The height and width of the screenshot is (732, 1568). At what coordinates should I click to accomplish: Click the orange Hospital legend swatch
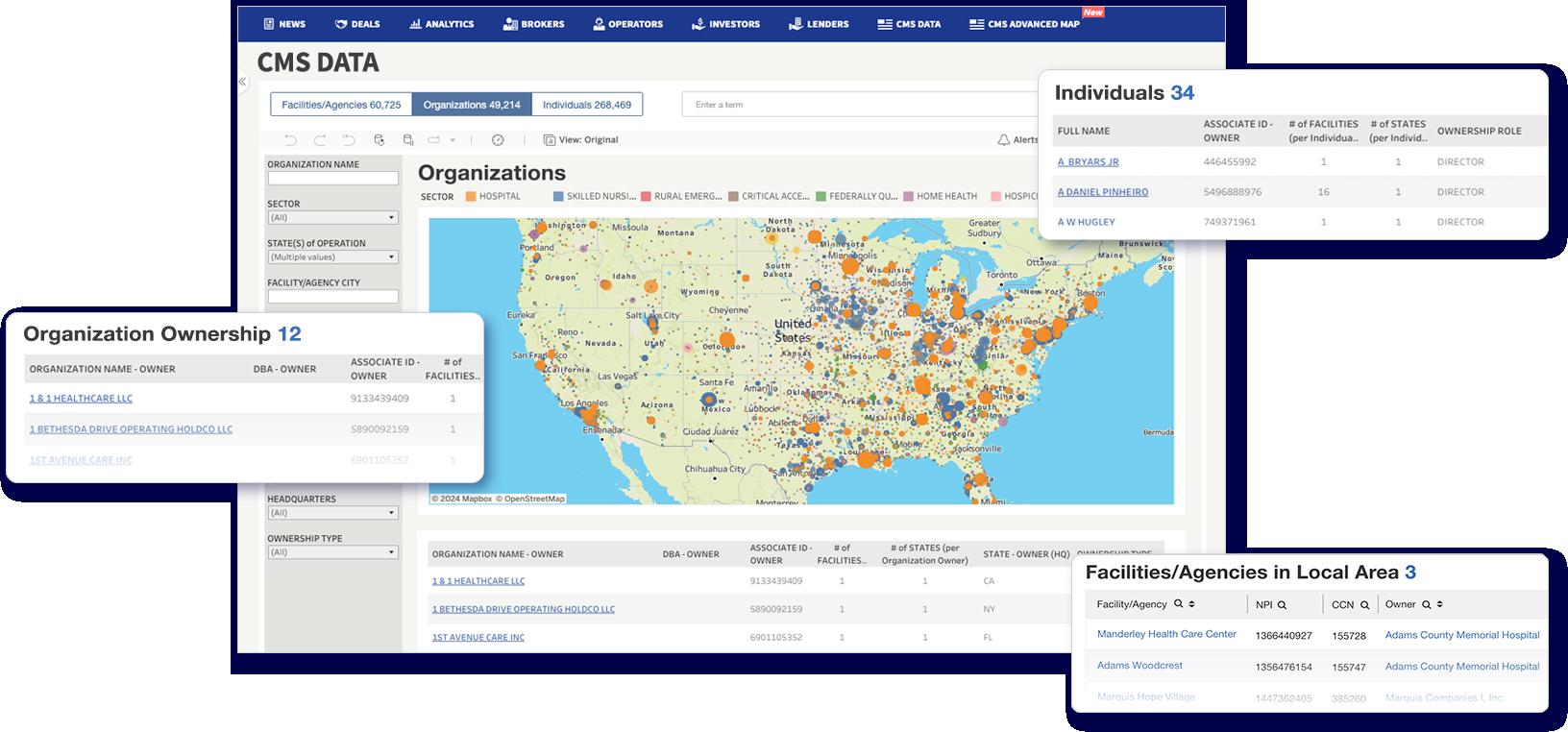(x=471, y=197)
